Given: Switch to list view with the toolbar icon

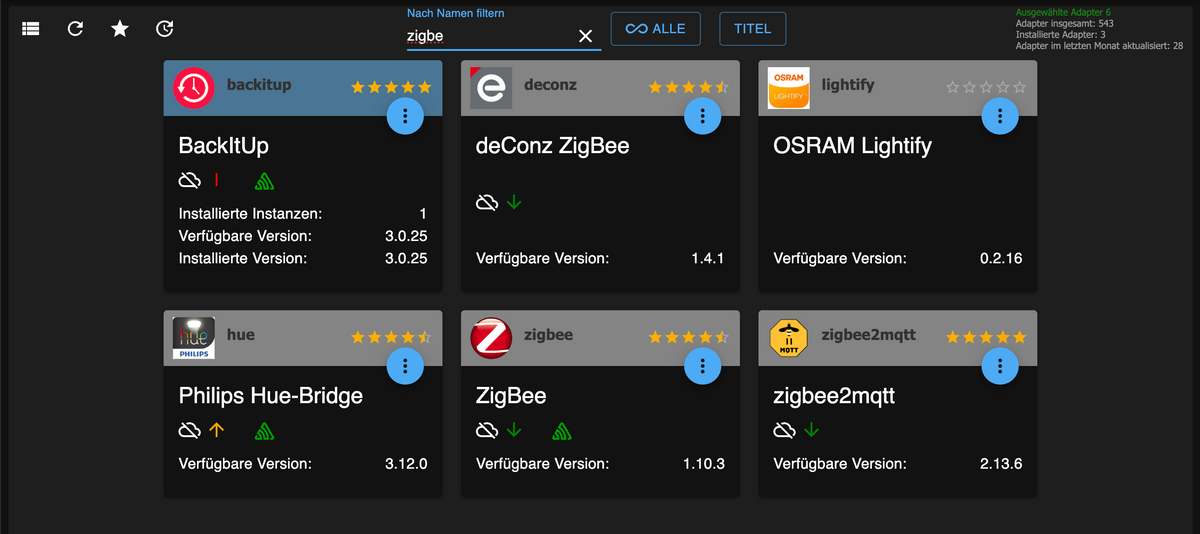Looking at the screenshot, I should coord(31,29).
